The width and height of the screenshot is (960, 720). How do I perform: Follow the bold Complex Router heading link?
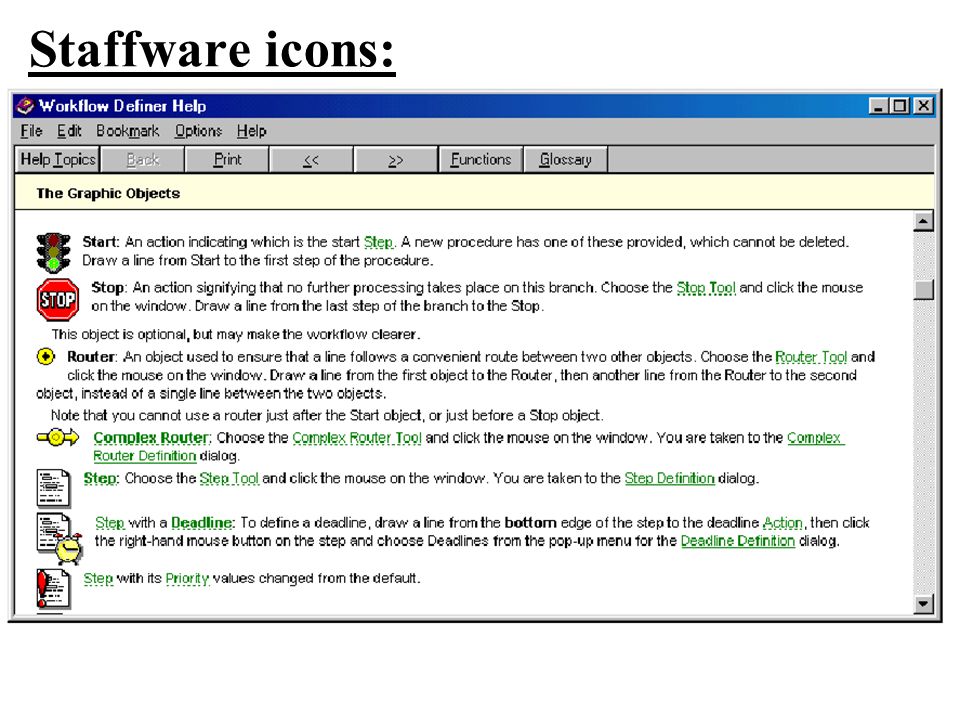(x=152, y=437)
